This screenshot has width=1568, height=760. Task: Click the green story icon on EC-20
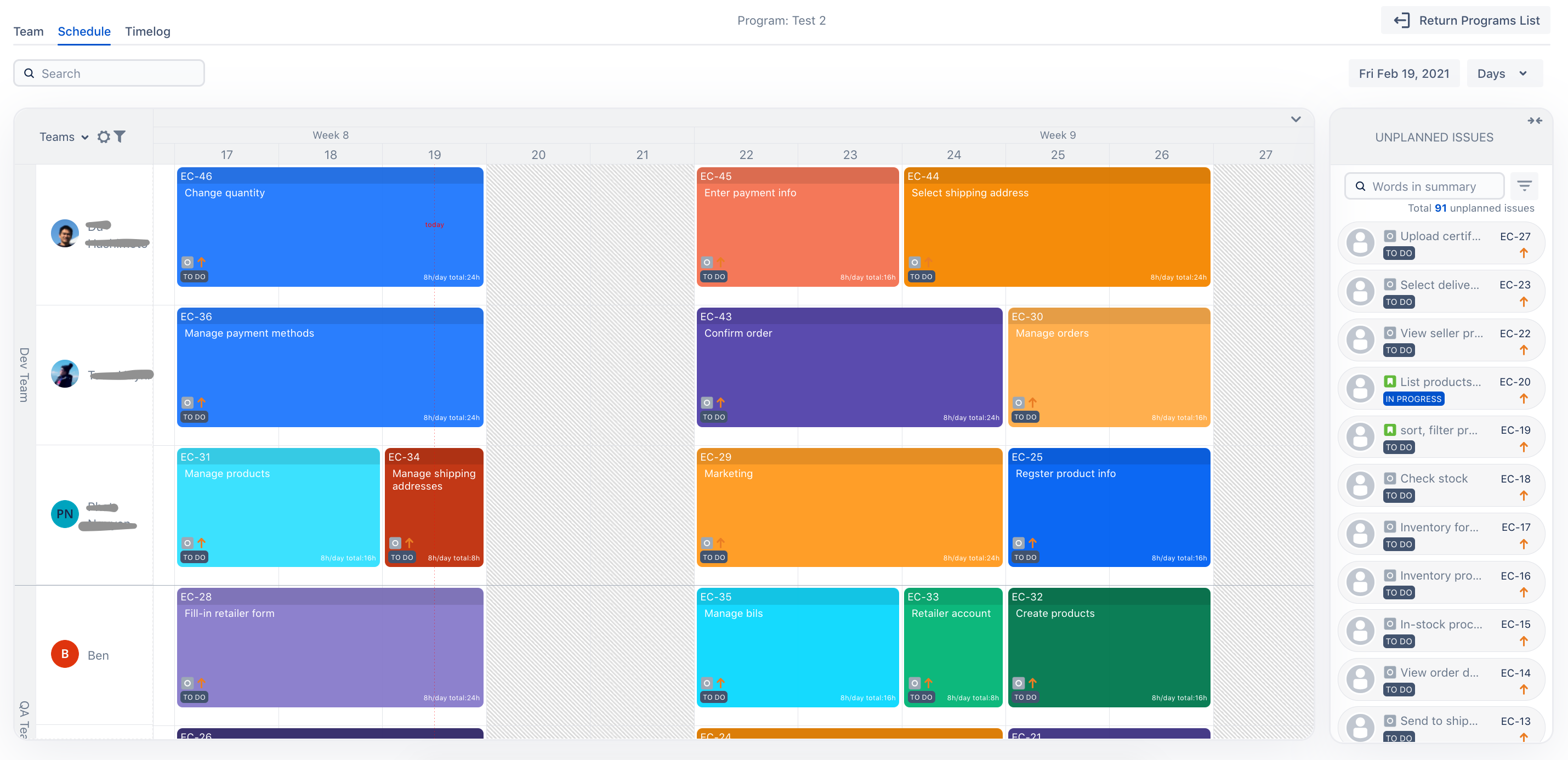[x=1390, y=382]
